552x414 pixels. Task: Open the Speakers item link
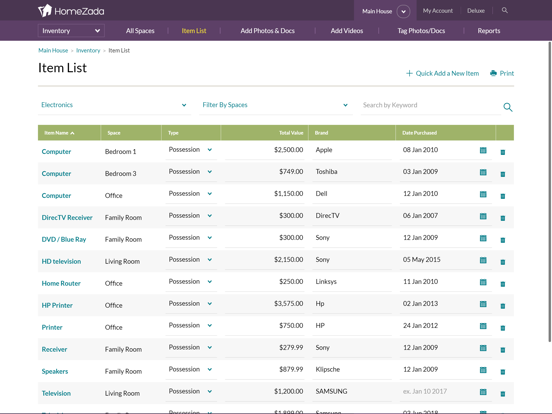click(55, 371)
